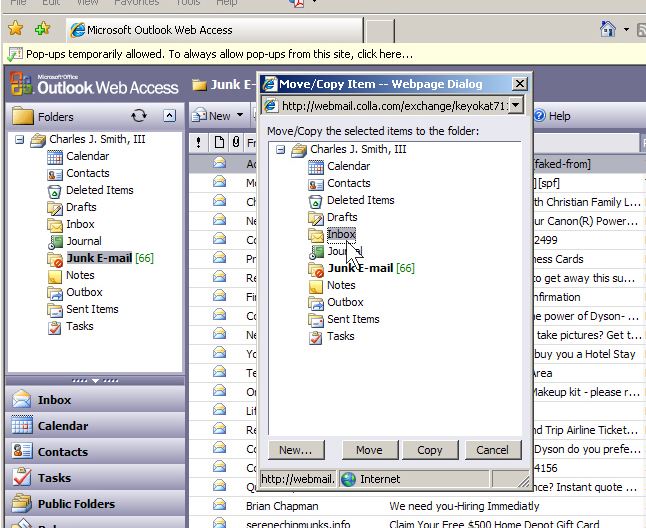Click the New message toolbar button
The height and width of the screenshot is (528, 646).
pos(211,116)
